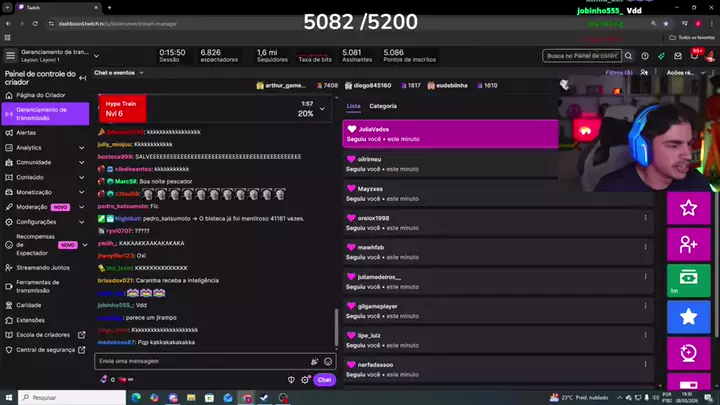The width and height of the screenshot is (720, 405).
Task: Click the green cash quick action tile
Action: pyautogui.click(x=688, y=280)
